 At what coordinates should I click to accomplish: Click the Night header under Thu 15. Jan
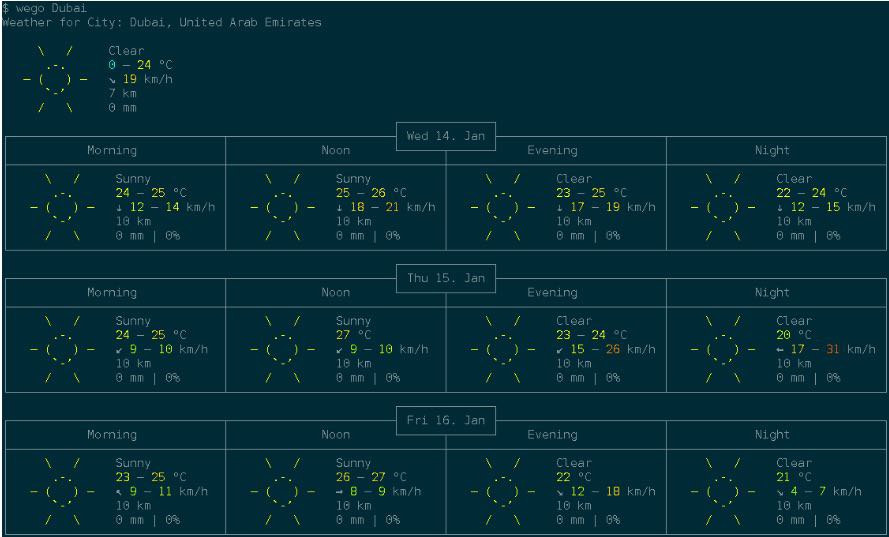click(772, 293)
